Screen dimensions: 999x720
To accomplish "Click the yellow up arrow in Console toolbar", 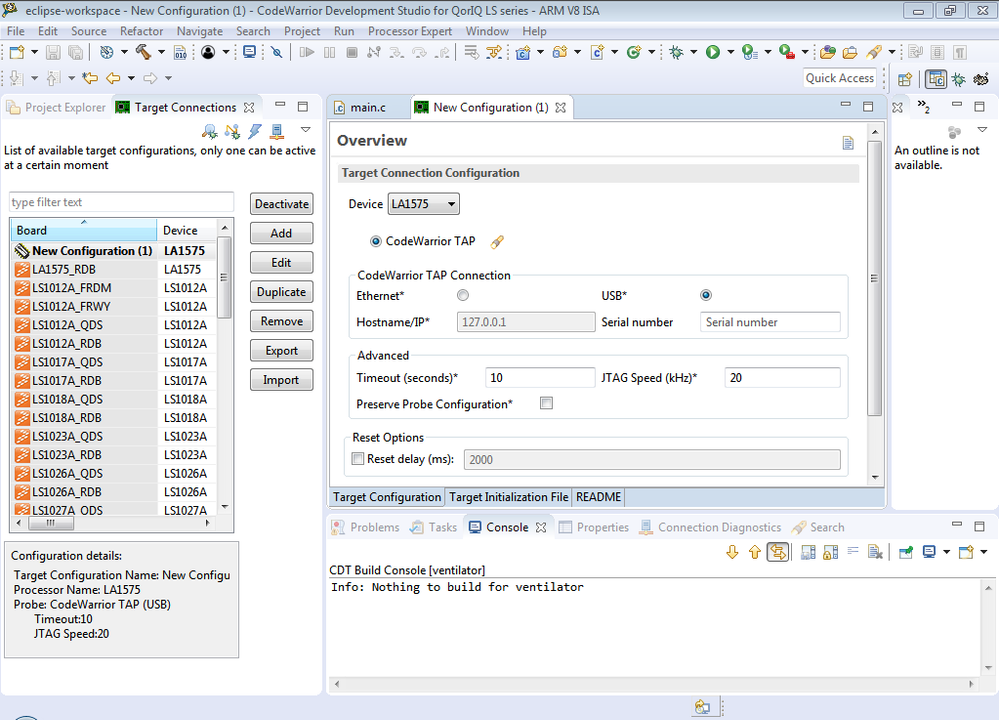I will [x=755, y=552].
